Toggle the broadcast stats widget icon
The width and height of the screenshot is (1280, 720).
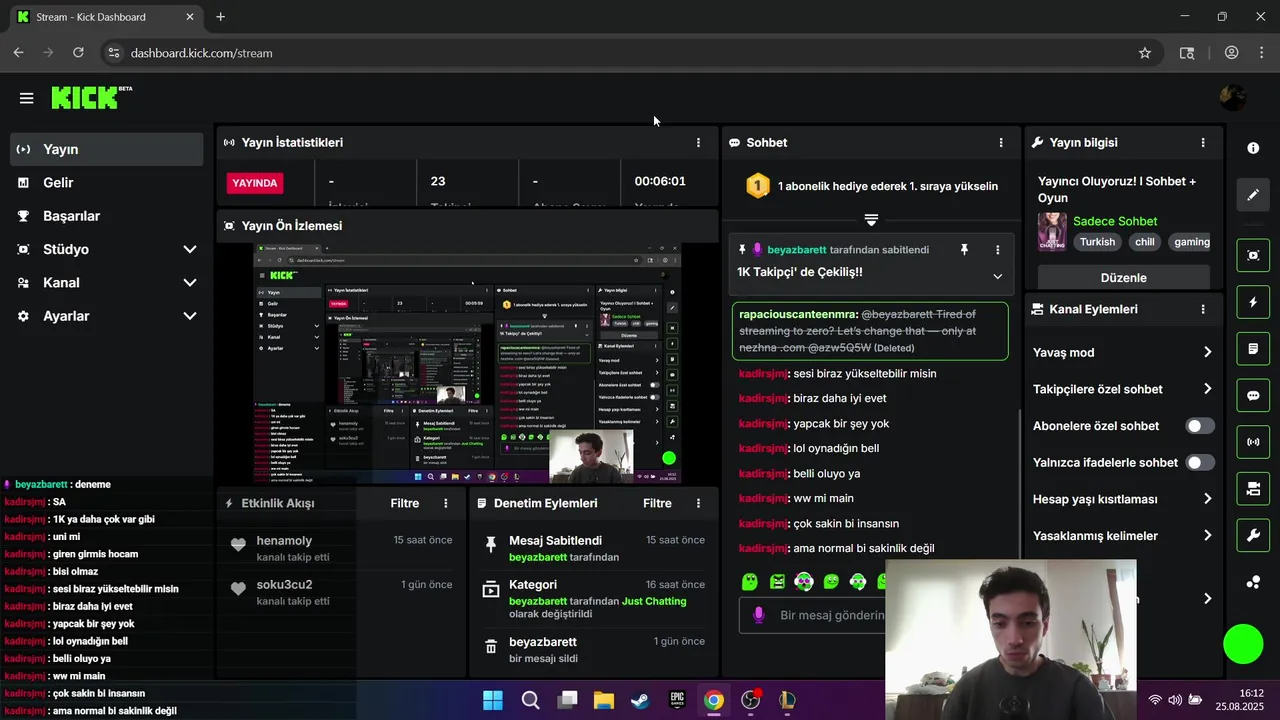(x=1253, y=442)
